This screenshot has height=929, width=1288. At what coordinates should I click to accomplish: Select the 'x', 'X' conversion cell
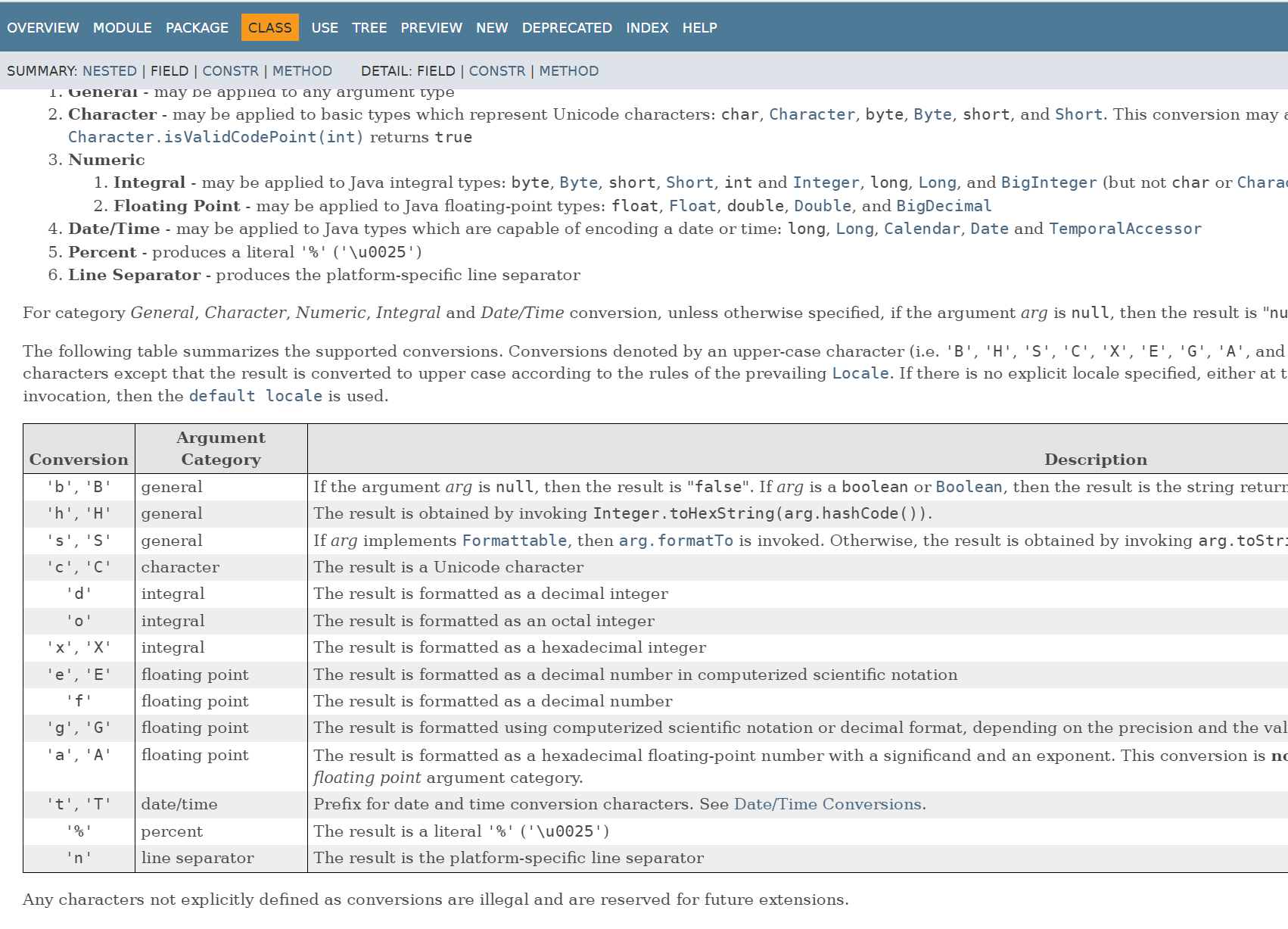point(79,647)
